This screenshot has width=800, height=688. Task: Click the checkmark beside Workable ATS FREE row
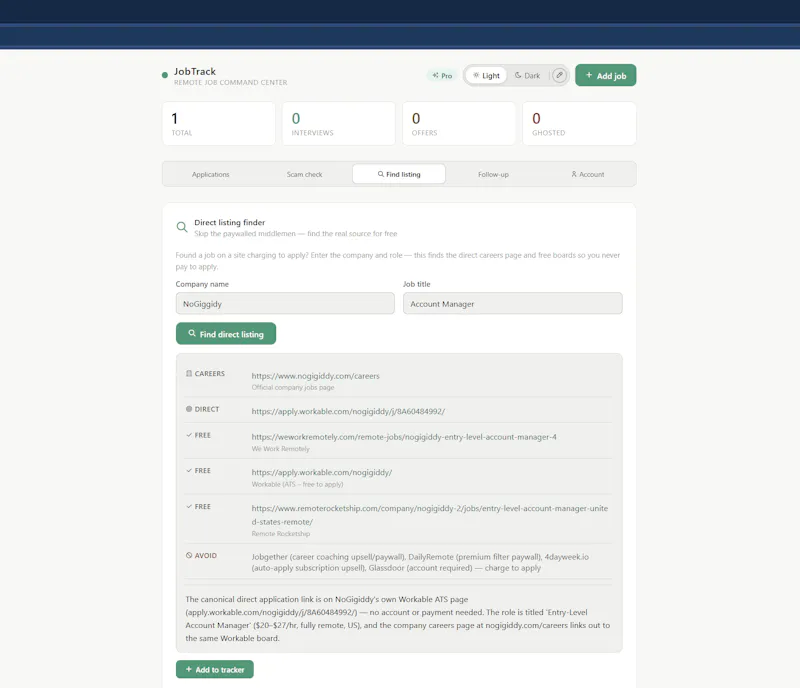[x=189, y=471]
